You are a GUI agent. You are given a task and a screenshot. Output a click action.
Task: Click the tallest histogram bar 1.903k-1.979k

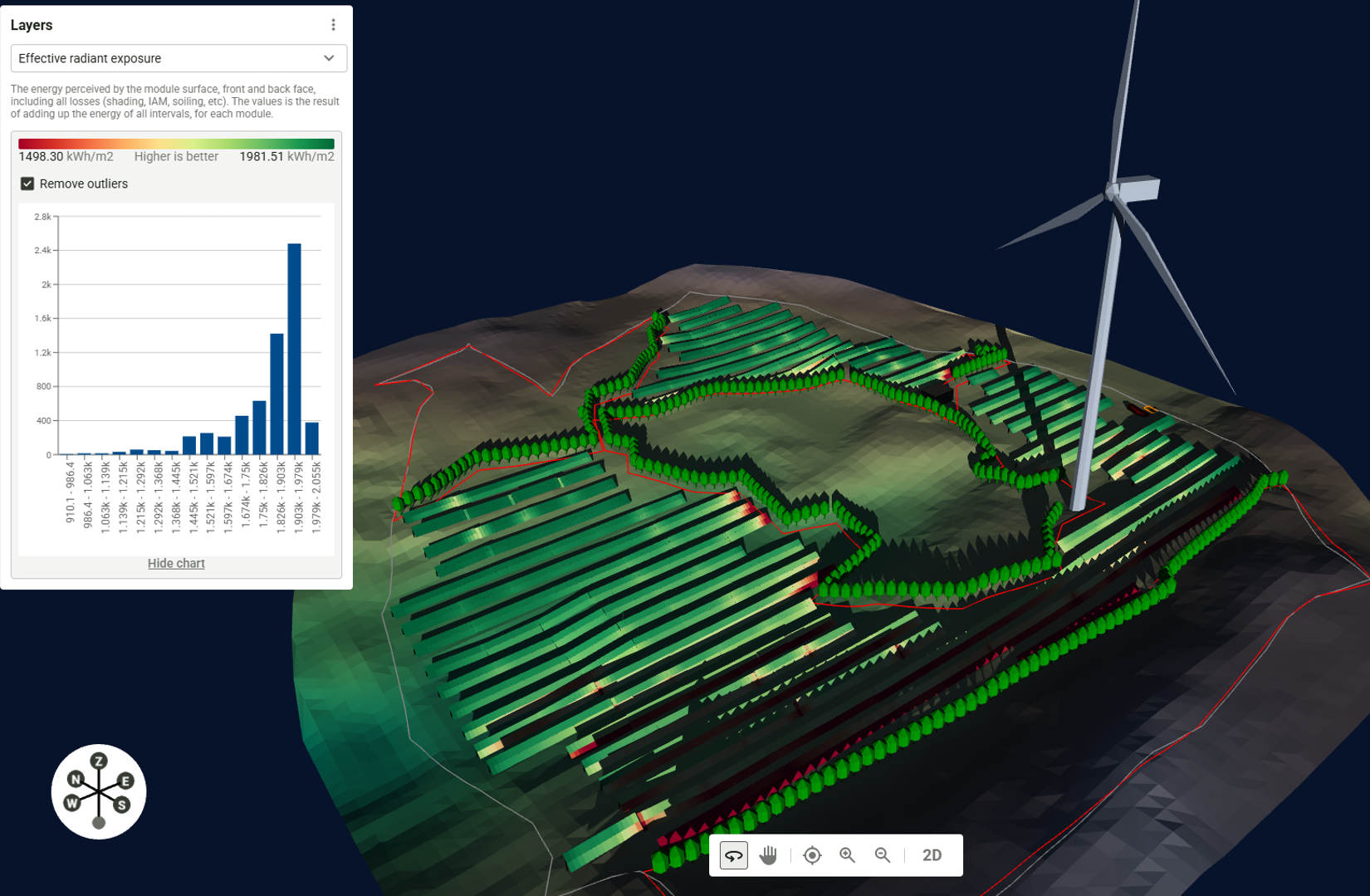point(294,349)
